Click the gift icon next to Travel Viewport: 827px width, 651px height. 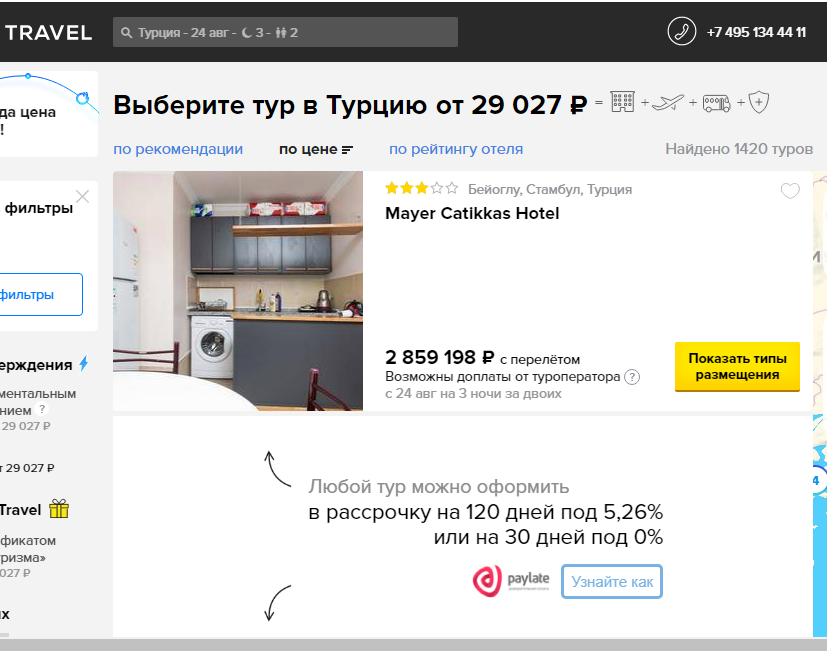59,509
